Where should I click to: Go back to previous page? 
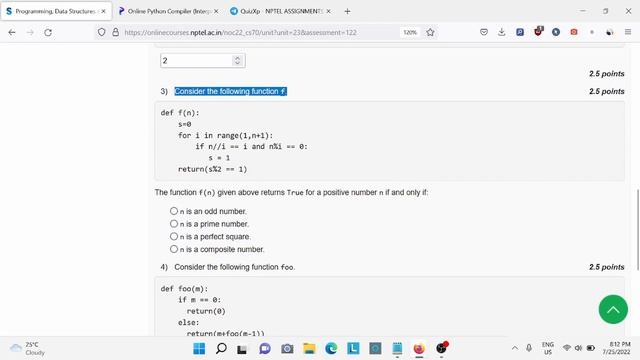click(x=12, y=32)
